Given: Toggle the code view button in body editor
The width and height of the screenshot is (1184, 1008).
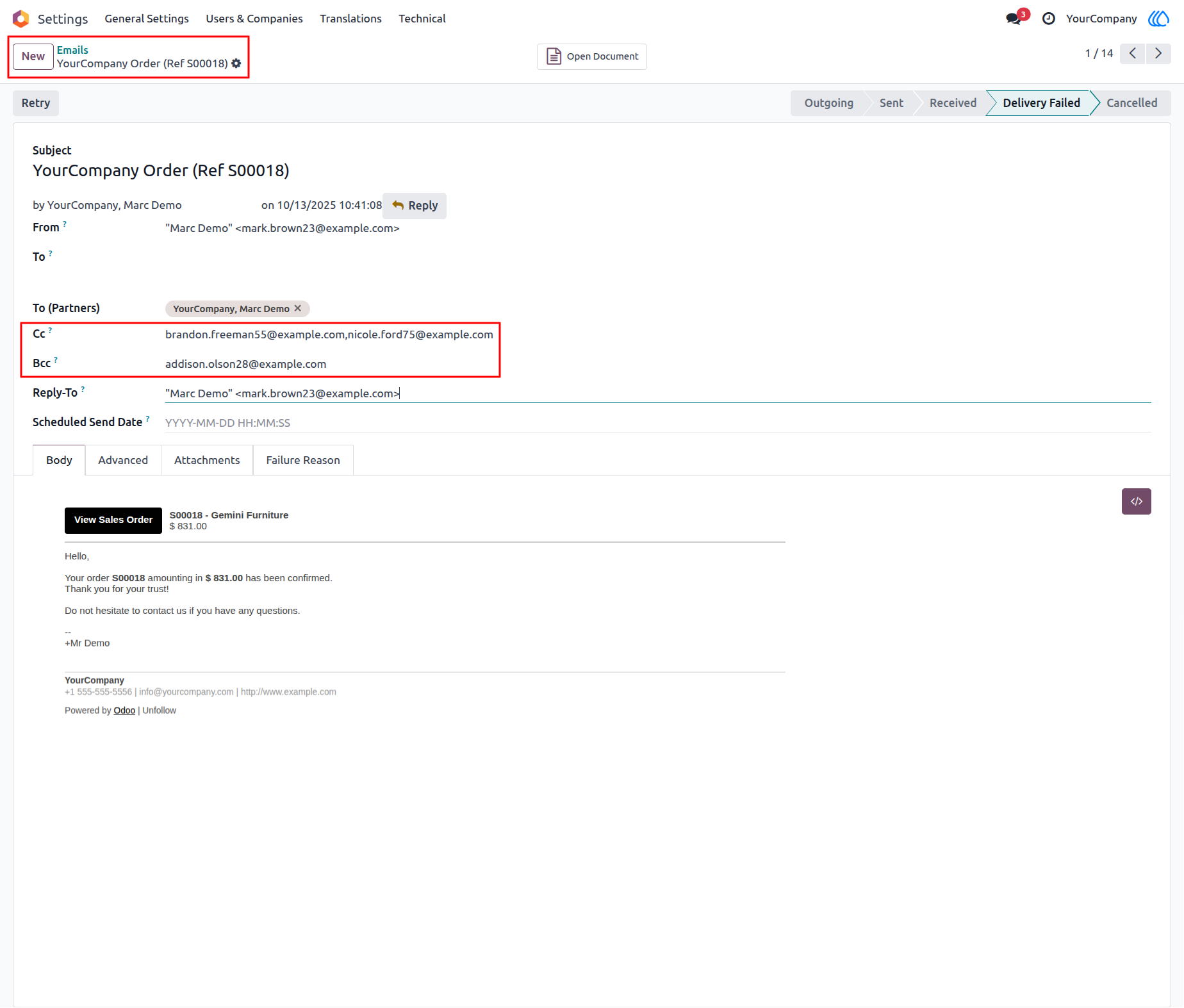Looking at the screenshot, I should point(1136,501).
